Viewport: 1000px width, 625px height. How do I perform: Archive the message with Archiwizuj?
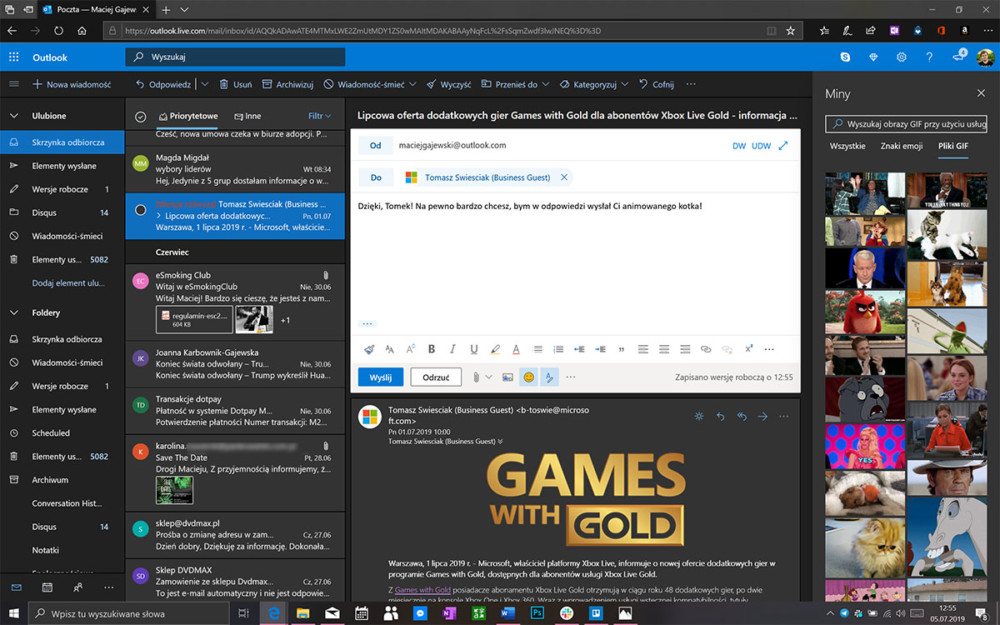coord(288,84)
